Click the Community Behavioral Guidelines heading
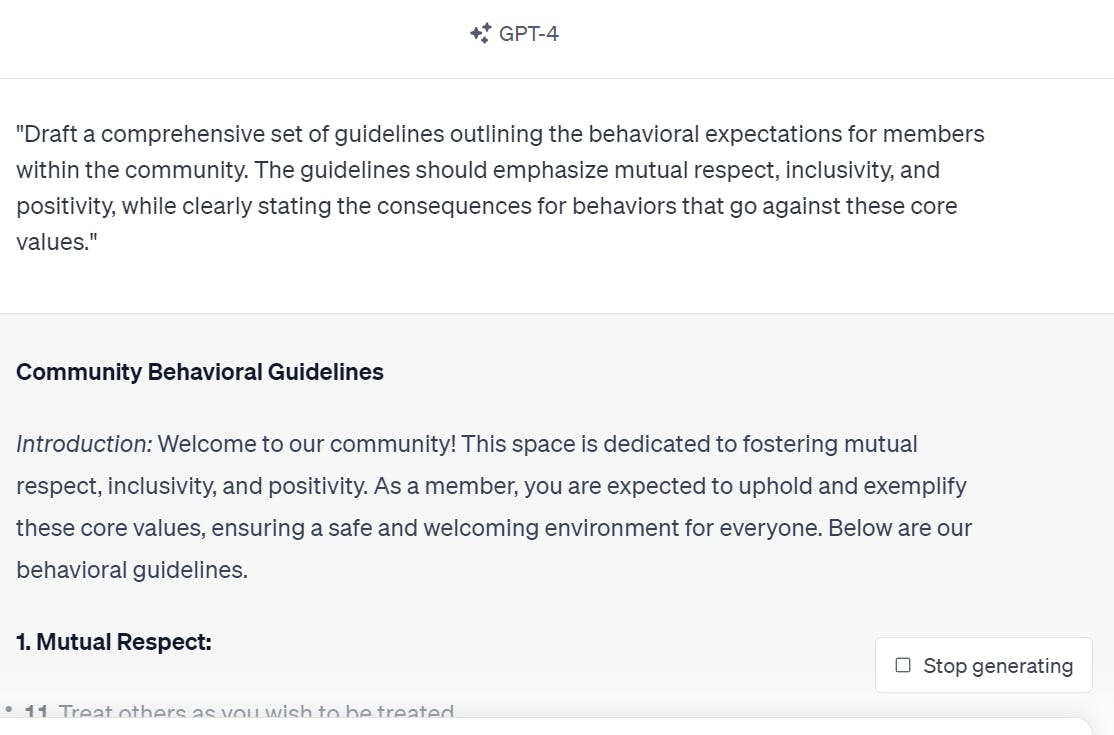The image size is (1114, 735). 200,372
